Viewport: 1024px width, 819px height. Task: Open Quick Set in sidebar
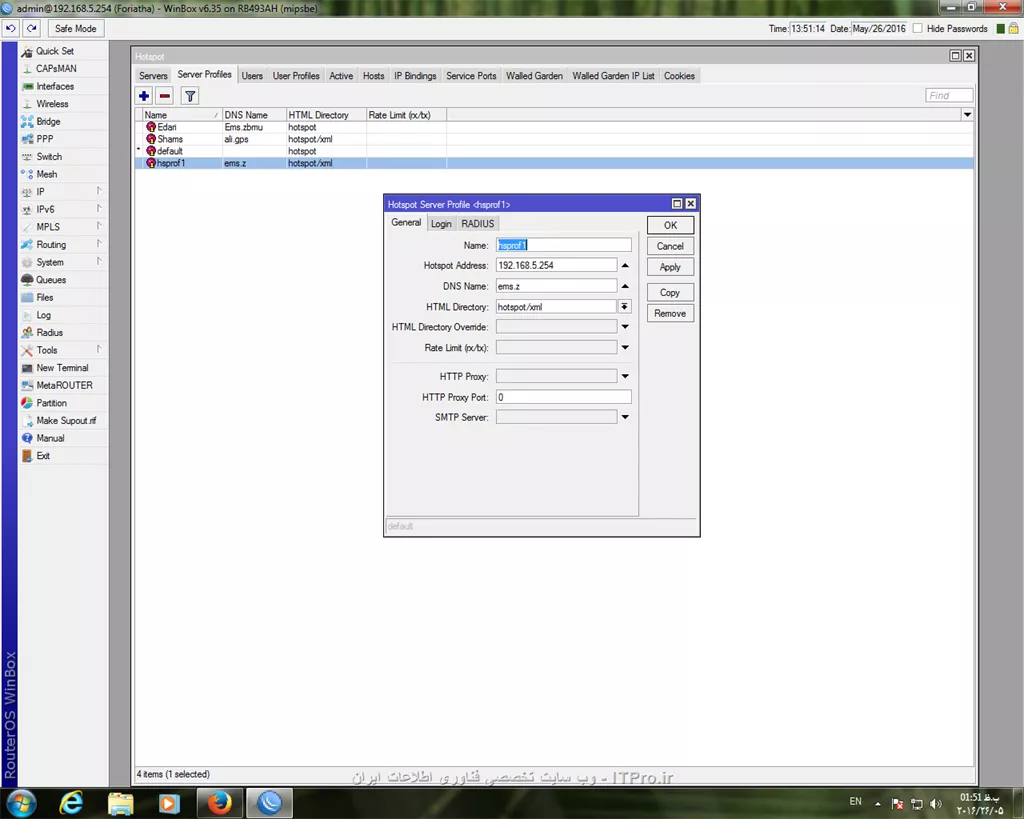55,51
